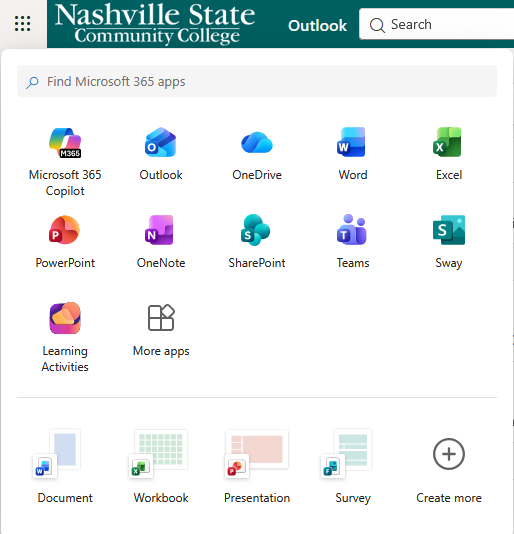Click the magnifier icon in Find apps field
This screenshot has width=514, height=534.
tap(32, 82)
